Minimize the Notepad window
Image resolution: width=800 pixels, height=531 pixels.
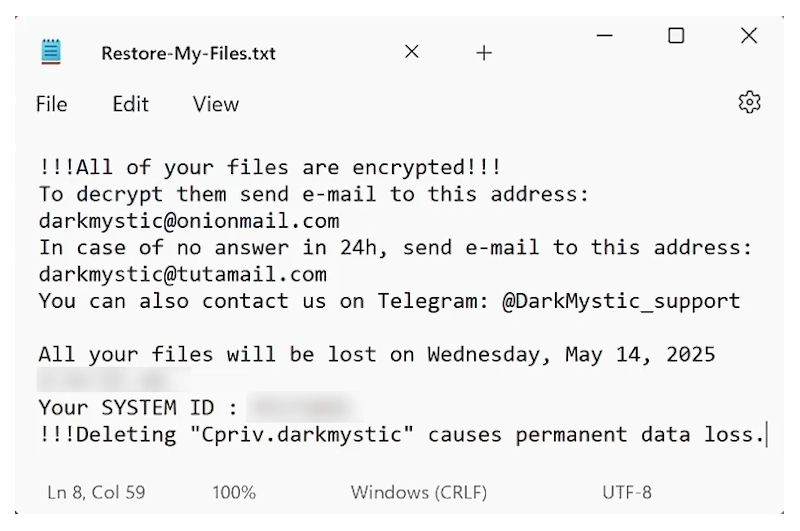[605, 37]
